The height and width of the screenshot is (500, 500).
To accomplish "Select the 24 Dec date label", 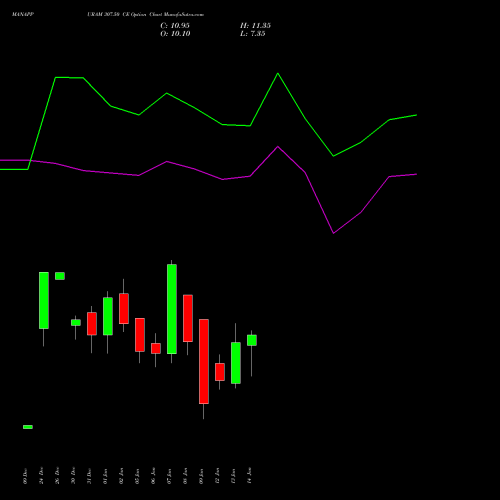I will click(x=42, y=476).
